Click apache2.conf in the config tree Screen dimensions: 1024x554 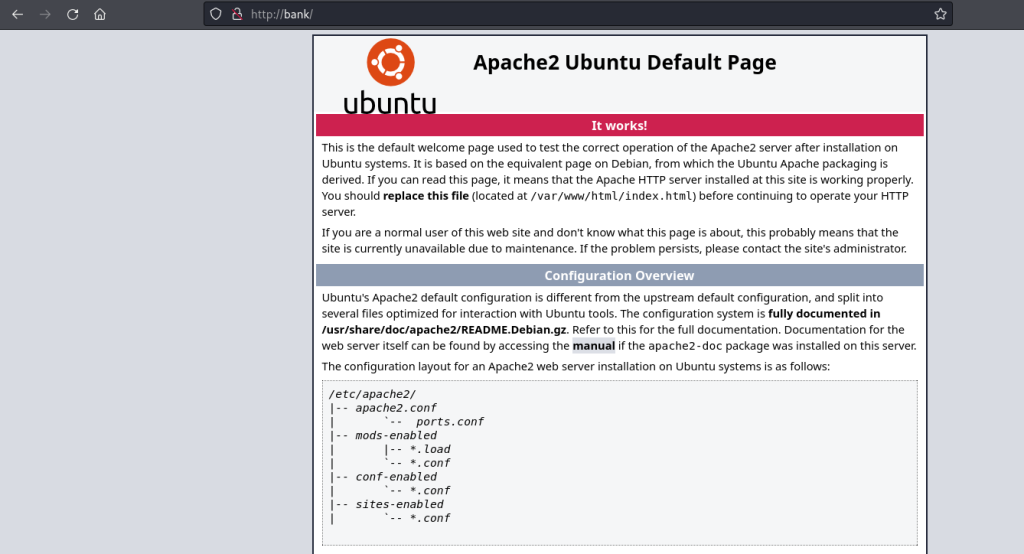[396, 408]
